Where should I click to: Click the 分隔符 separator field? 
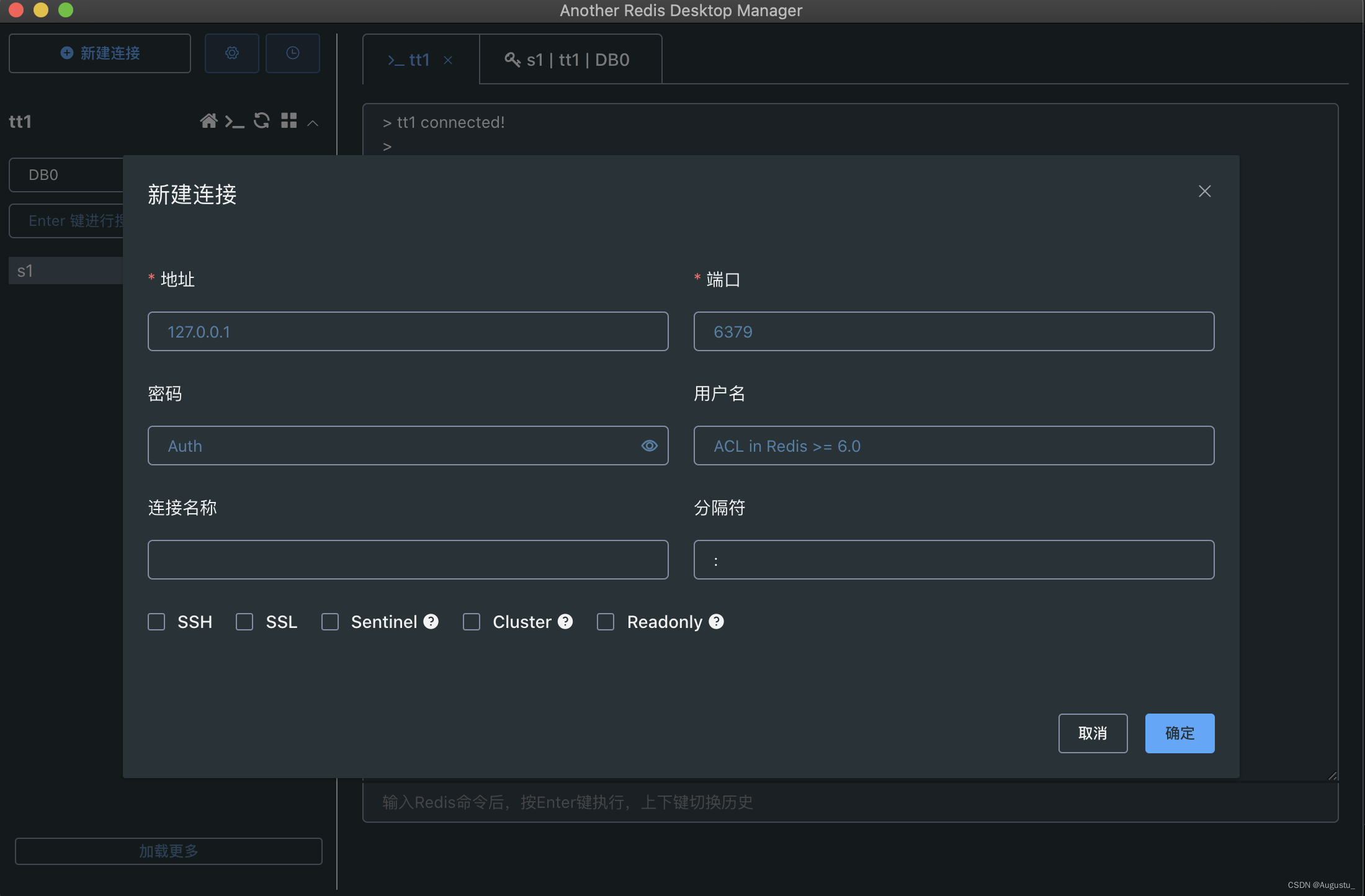pyautogui.click(x=954, y=560)
